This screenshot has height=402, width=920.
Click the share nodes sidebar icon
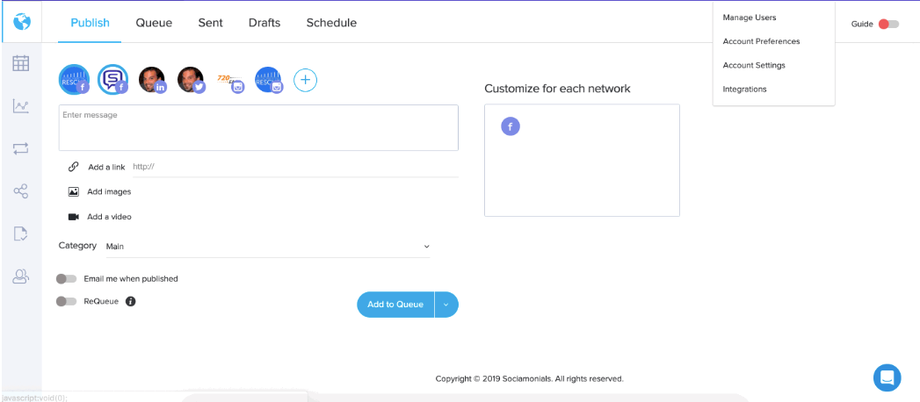click(20, 191)
